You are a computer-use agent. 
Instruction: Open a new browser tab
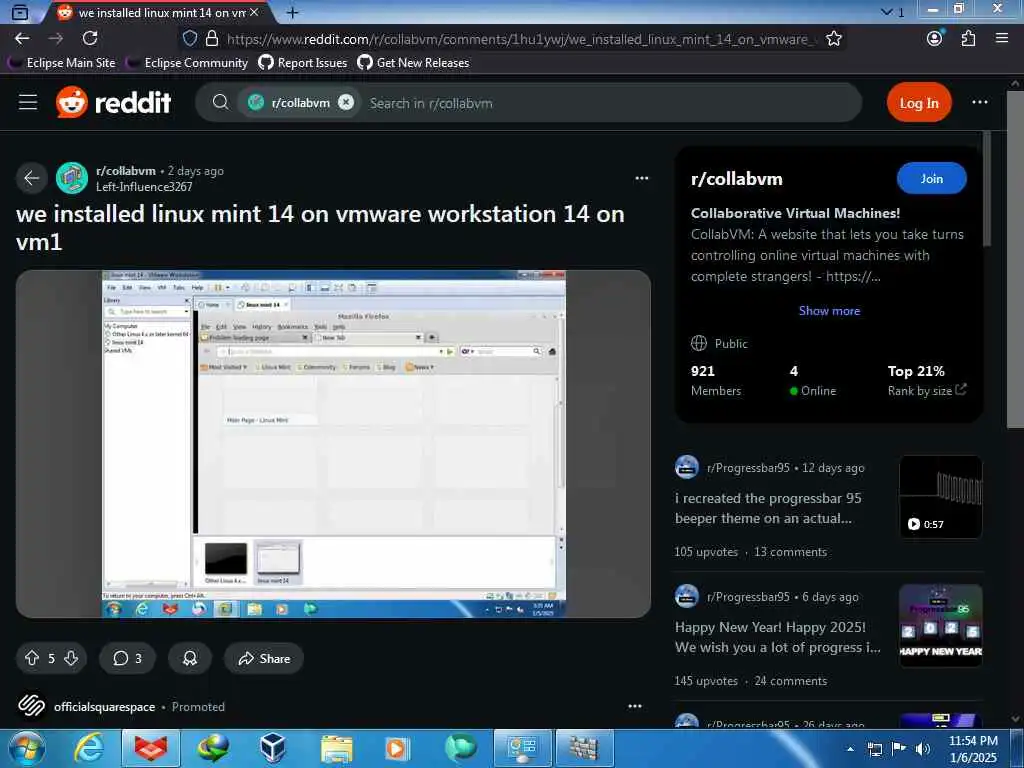click(293, 12)
